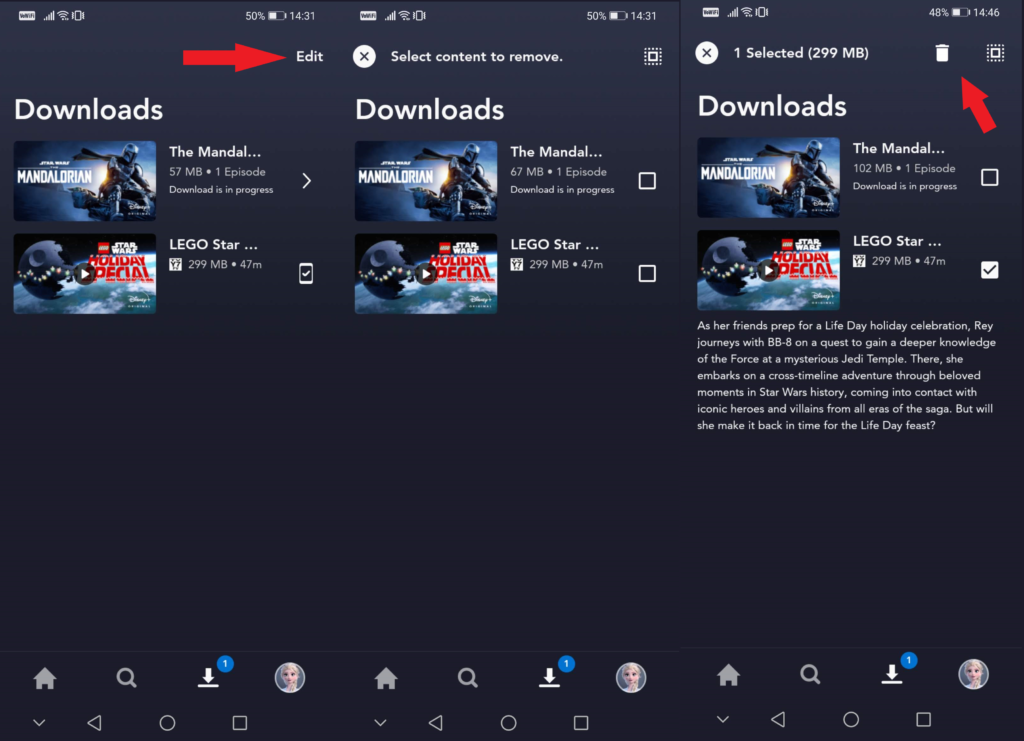Viewport: 1024px width, 741px height.
Task: Open Downloads tab icon on Edit screen
Action: click(208, 677)
